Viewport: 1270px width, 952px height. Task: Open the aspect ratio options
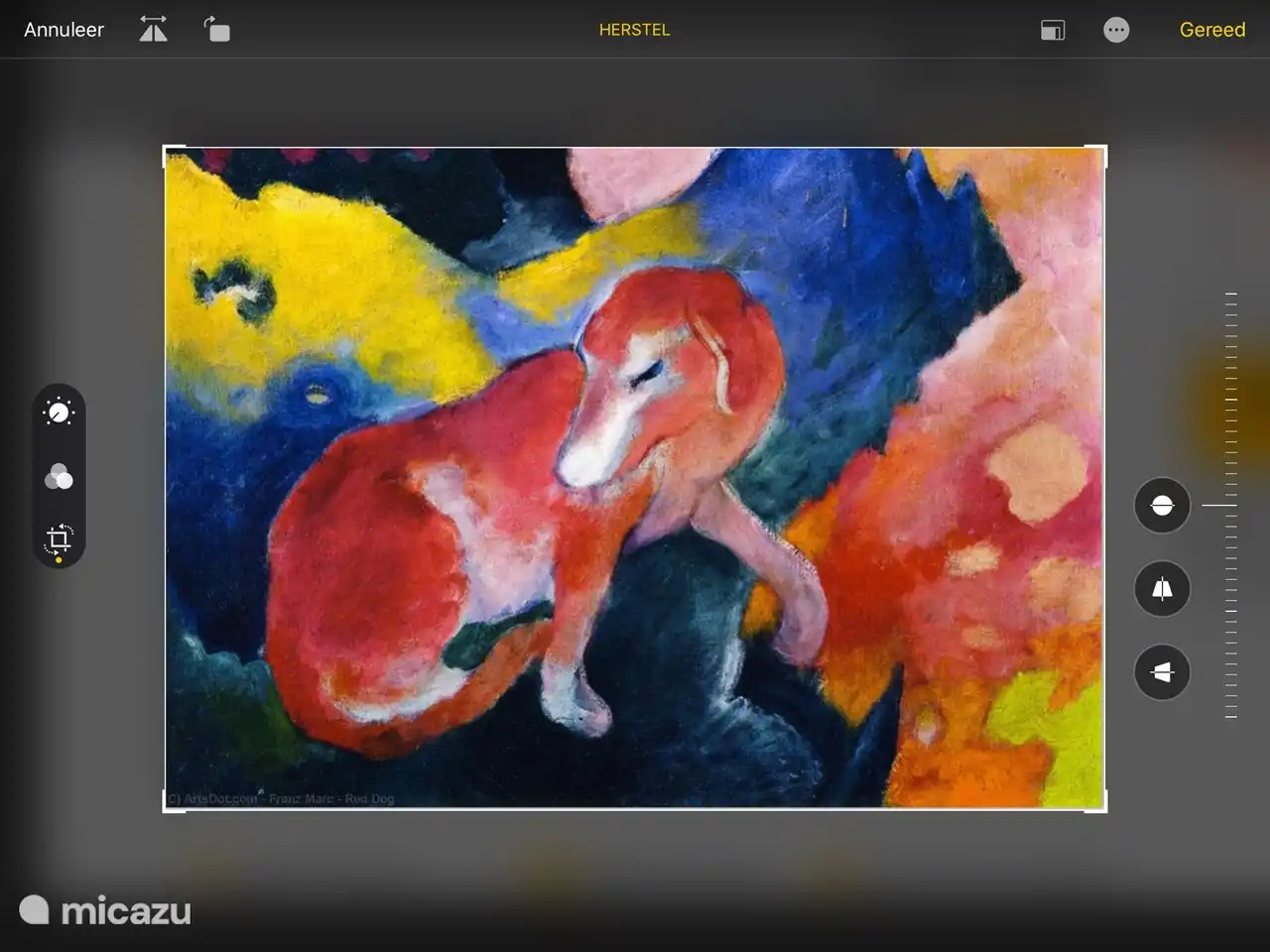[x=1053, y=30]
